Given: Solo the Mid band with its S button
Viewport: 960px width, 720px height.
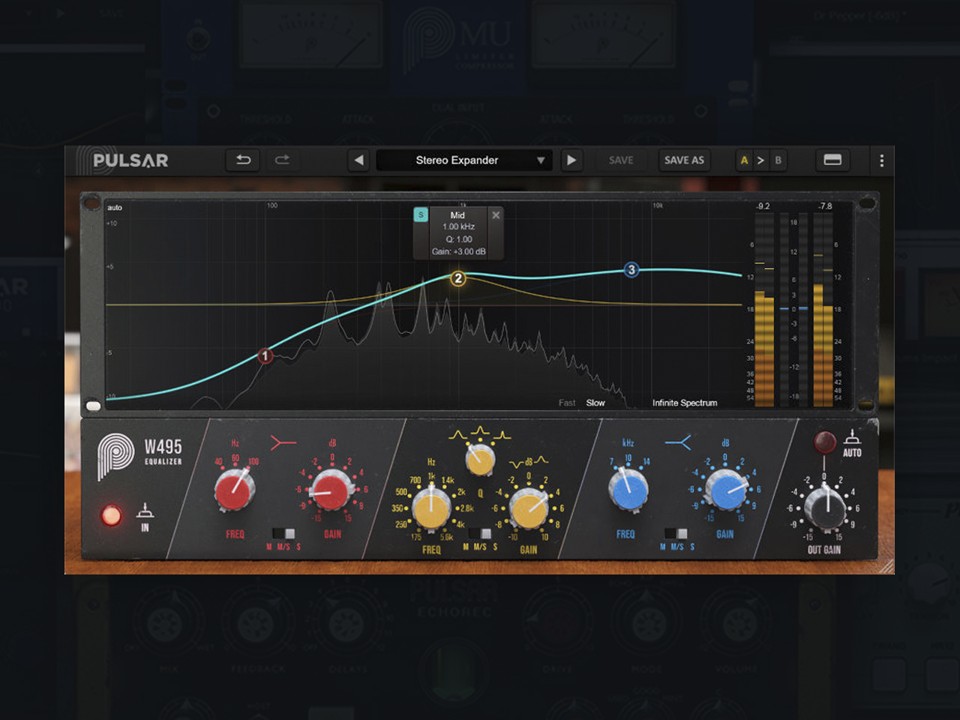Looking at the screenshot, I should pyautogui.click(x=421, y=215).
